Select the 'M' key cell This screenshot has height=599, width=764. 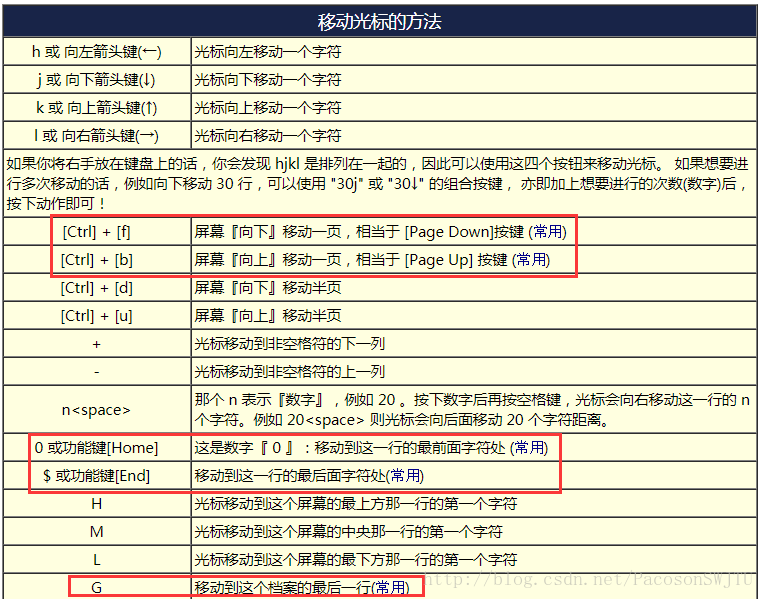click(x=97, y=532)
